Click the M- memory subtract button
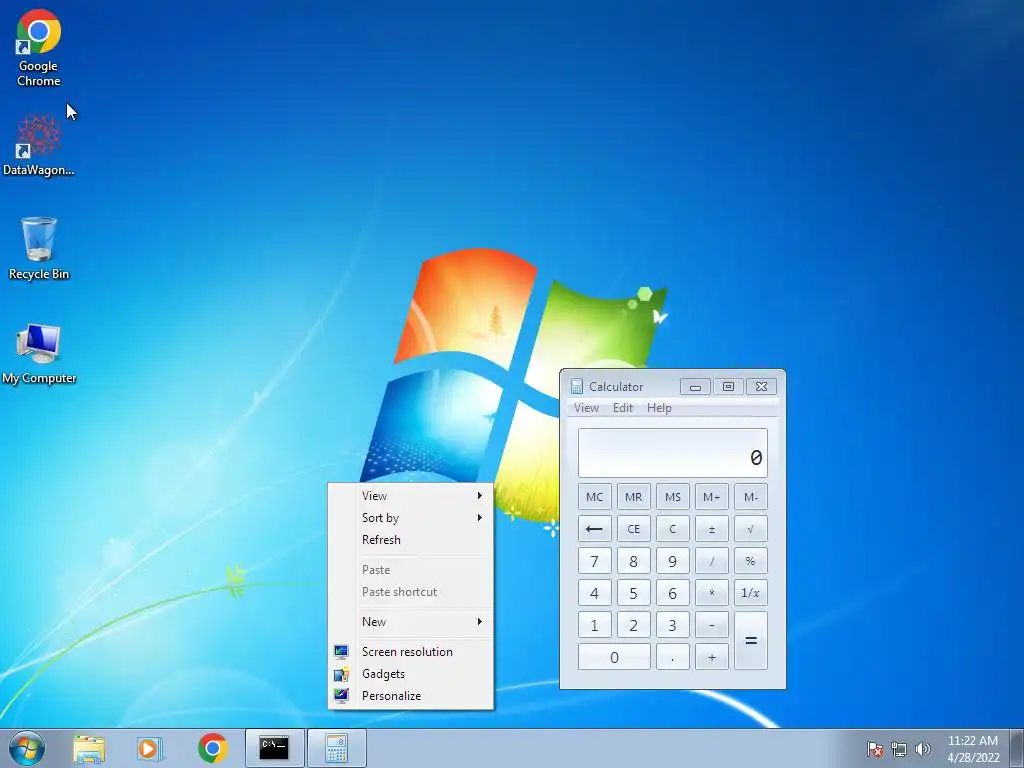1024x768 pixels. tap(751, 497)
